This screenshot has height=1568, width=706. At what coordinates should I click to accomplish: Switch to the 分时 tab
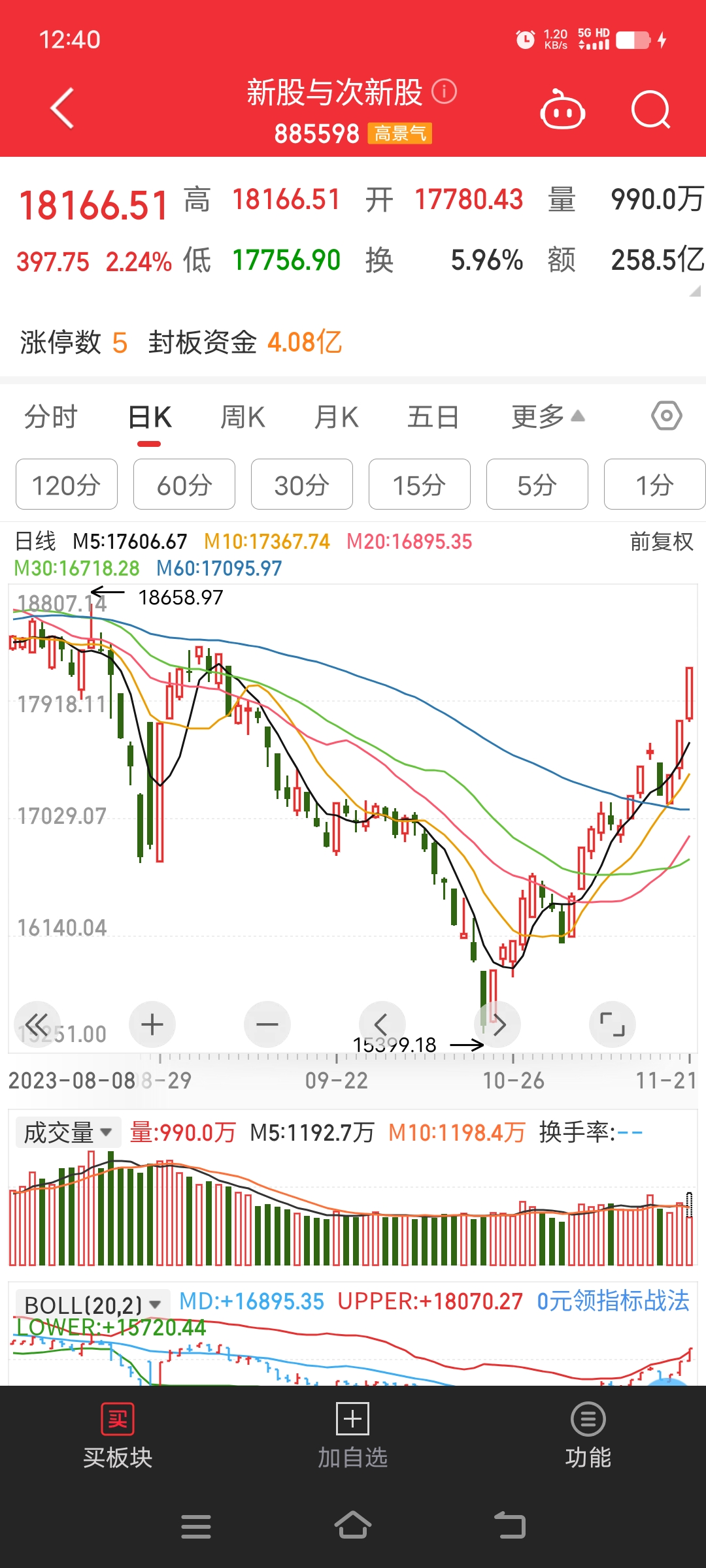point(51,417)
